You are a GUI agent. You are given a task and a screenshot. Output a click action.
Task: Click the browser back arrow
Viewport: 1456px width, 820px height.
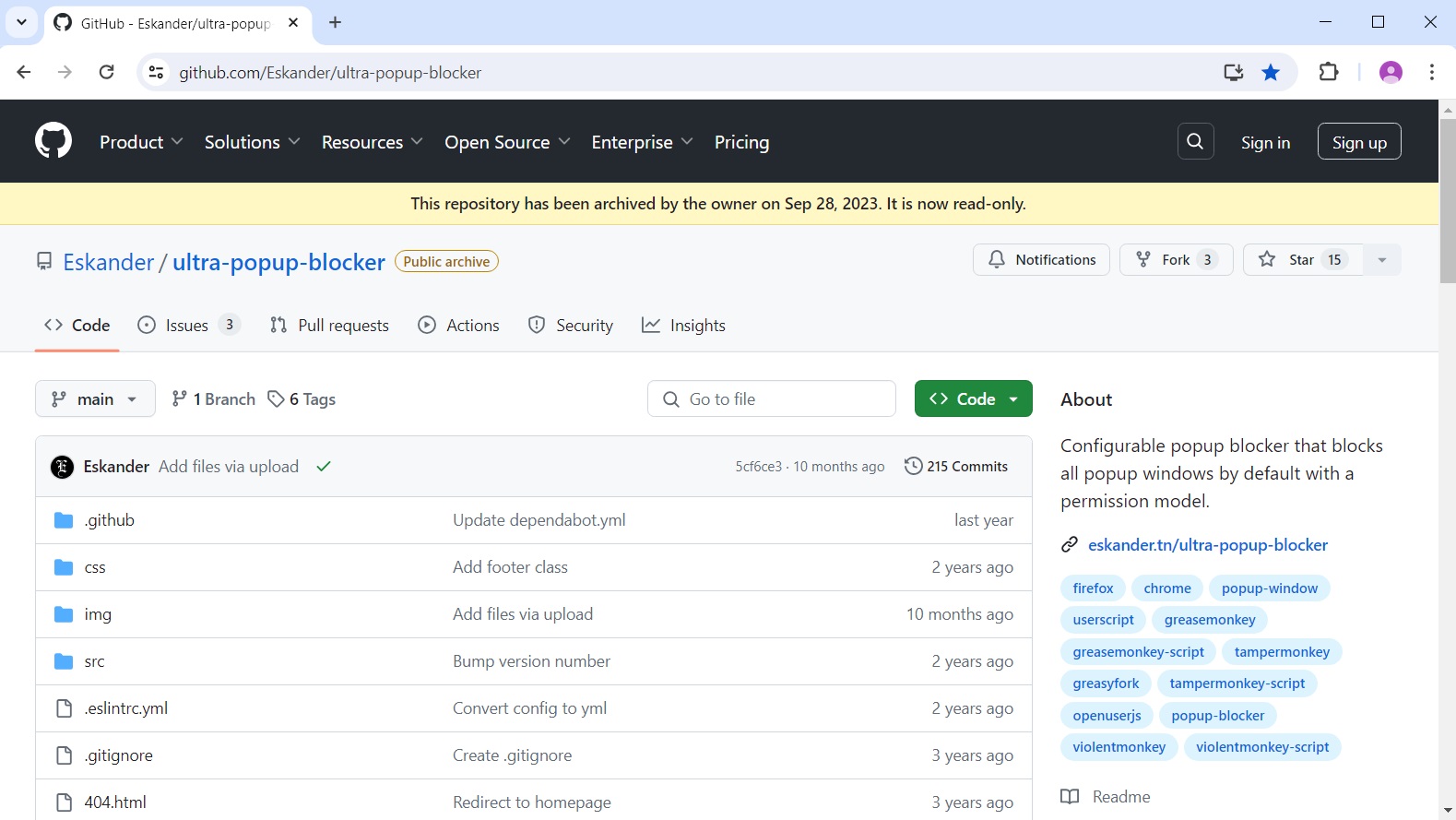coord(24,72)
